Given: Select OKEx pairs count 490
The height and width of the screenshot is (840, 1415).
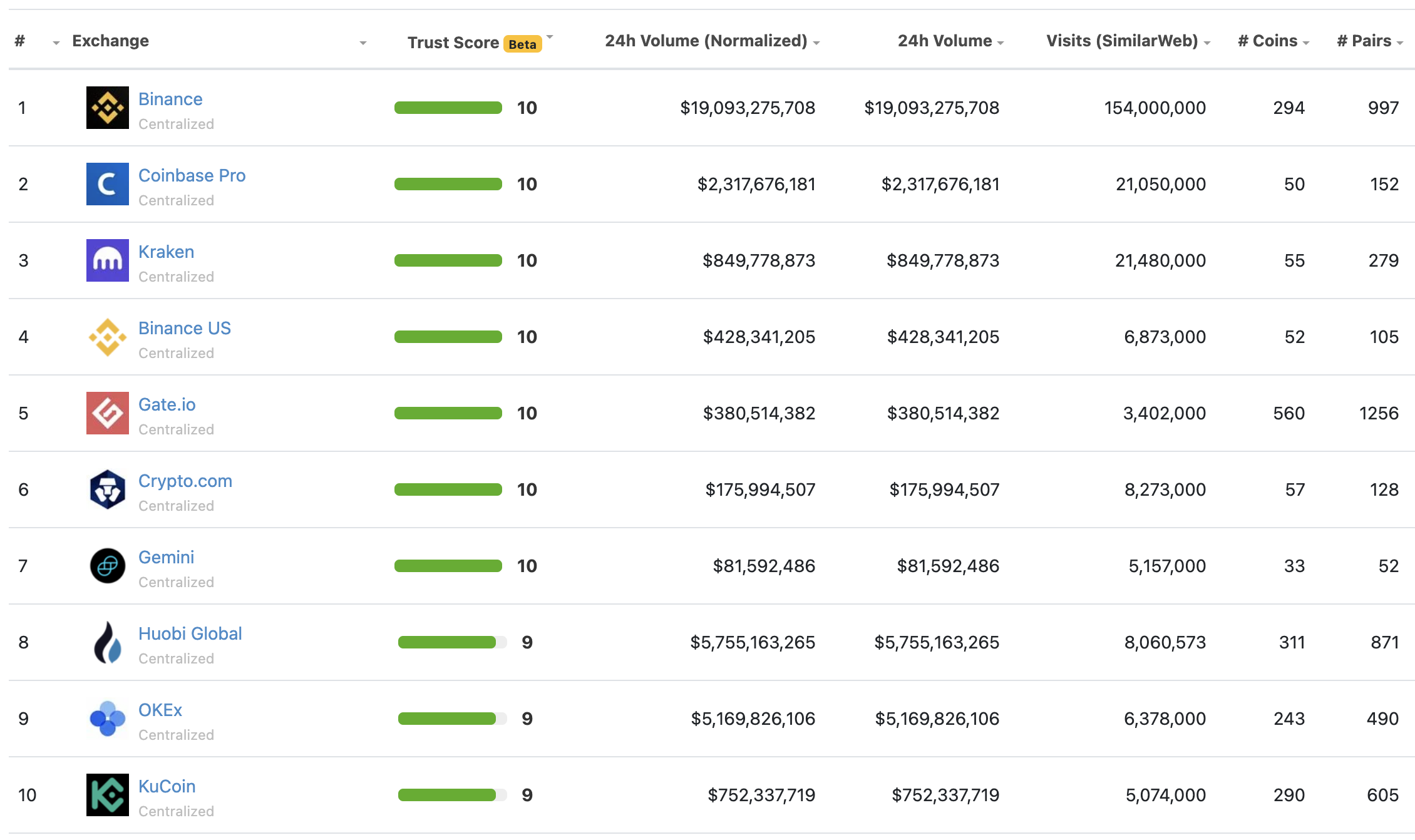Looking at the screenshot, I should pos(1383,719).
